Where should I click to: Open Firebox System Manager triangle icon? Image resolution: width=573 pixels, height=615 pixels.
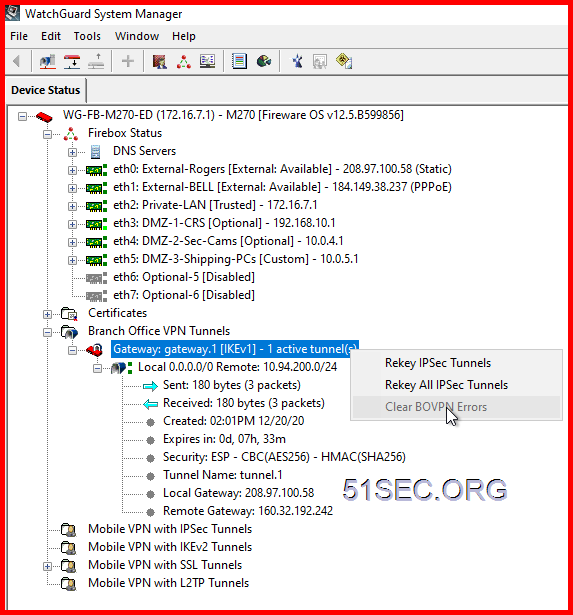[184, 62]
